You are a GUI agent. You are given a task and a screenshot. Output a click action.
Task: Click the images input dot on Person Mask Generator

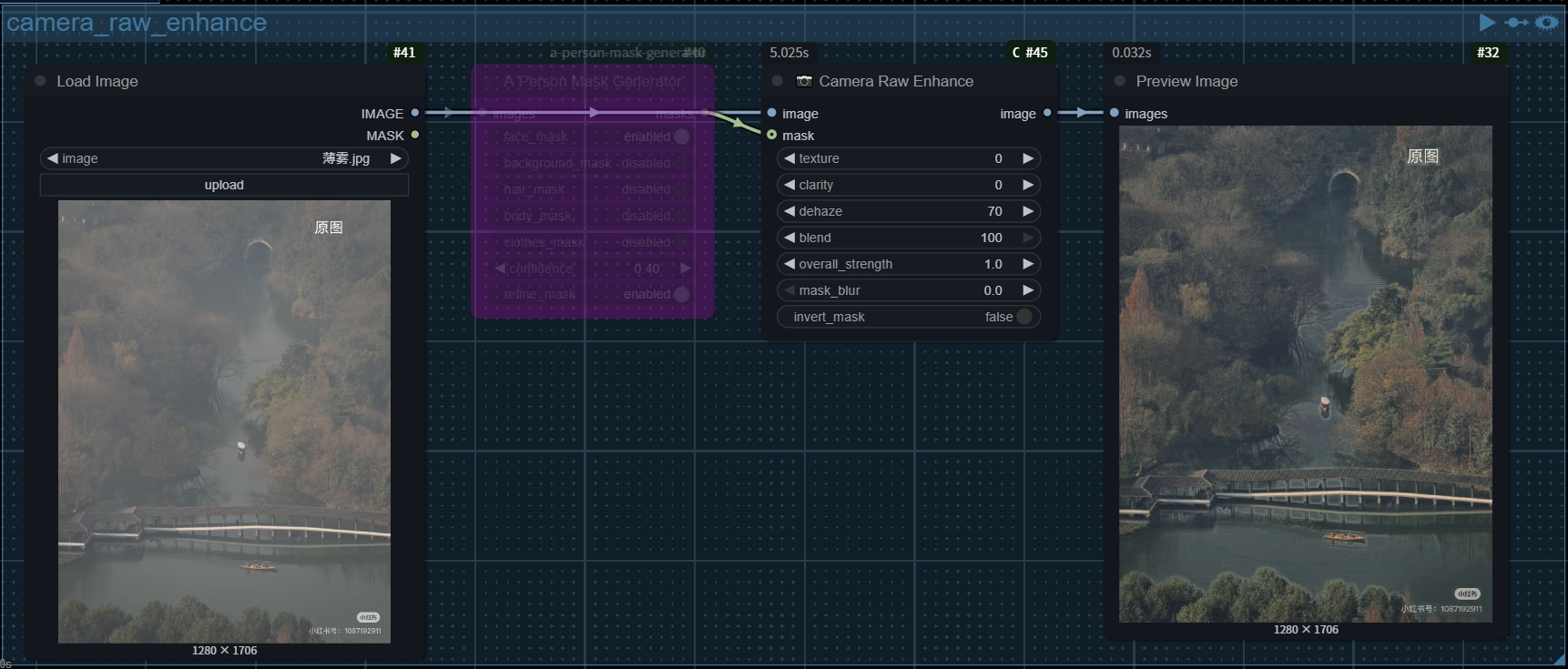(x=483, y=113)
